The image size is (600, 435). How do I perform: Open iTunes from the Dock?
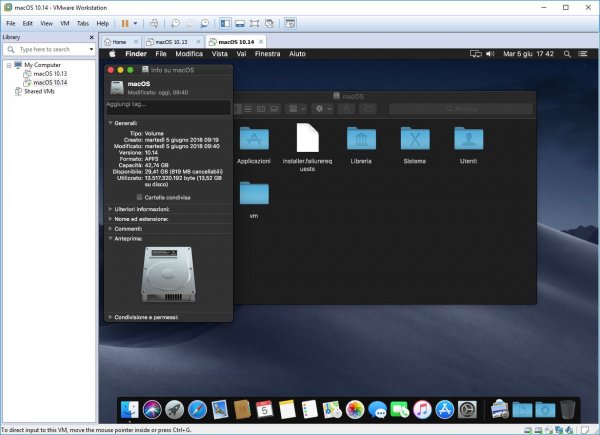422,409
